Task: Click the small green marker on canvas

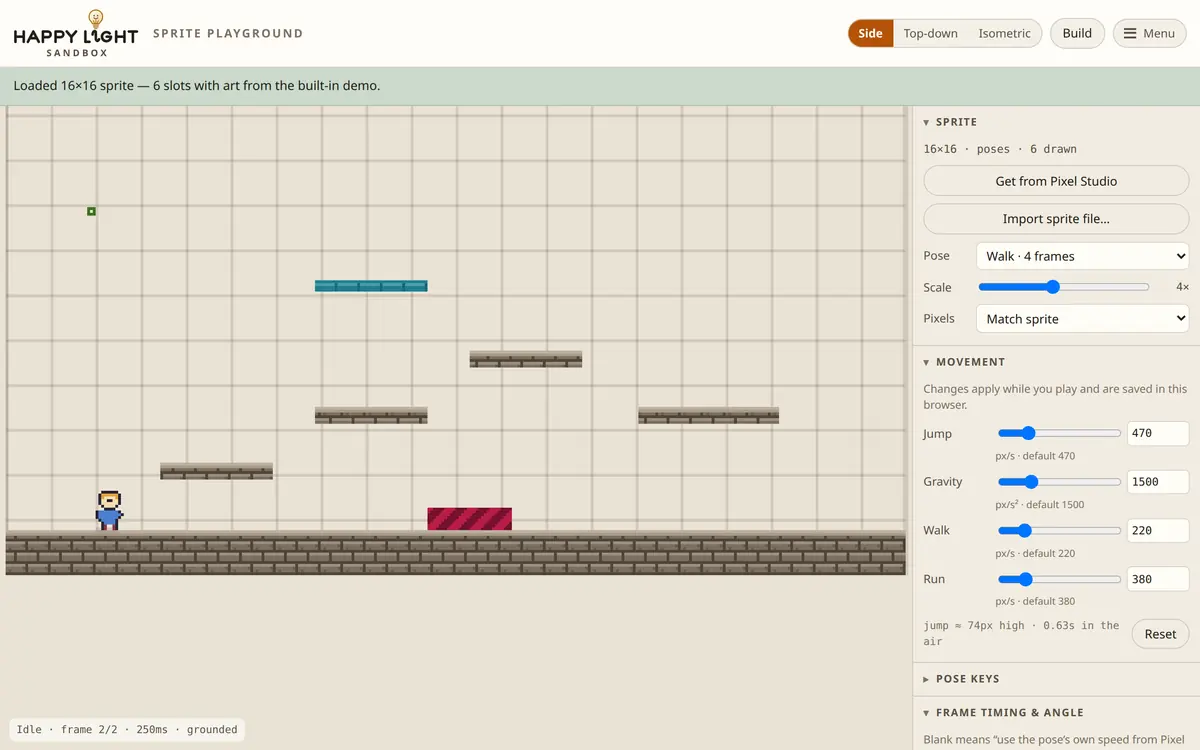Action: pyautogui.click(x=91, y=211)
